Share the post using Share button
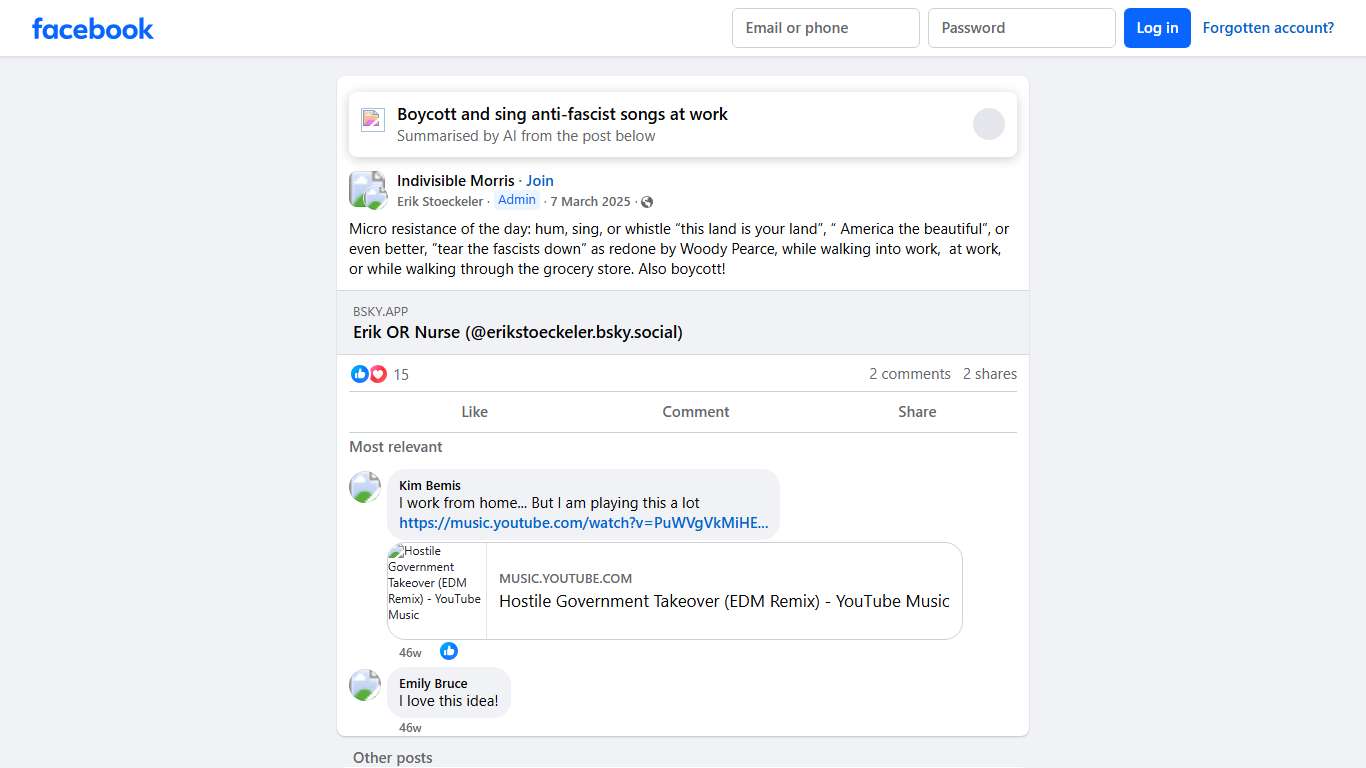 tap(916, 412)
